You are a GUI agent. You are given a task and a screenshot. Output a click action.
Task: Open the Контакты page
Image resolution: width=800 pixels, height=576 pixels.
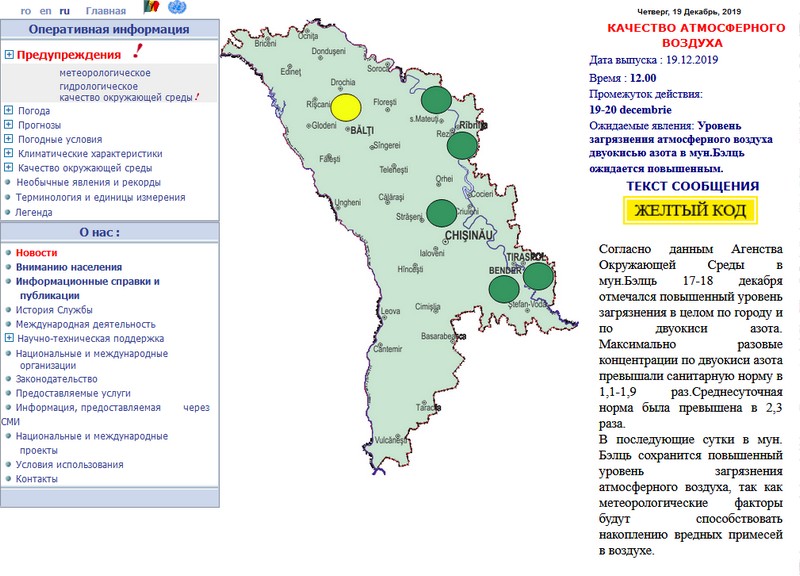(37, 479)
